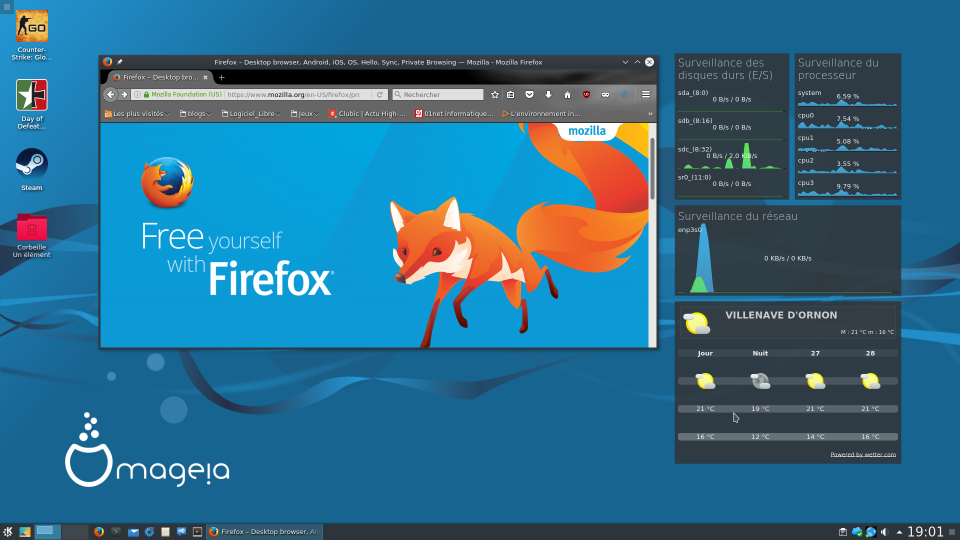The image size is (960, 540).
Task: Click the 19:01 clock
Action: (x=925, y=531)
